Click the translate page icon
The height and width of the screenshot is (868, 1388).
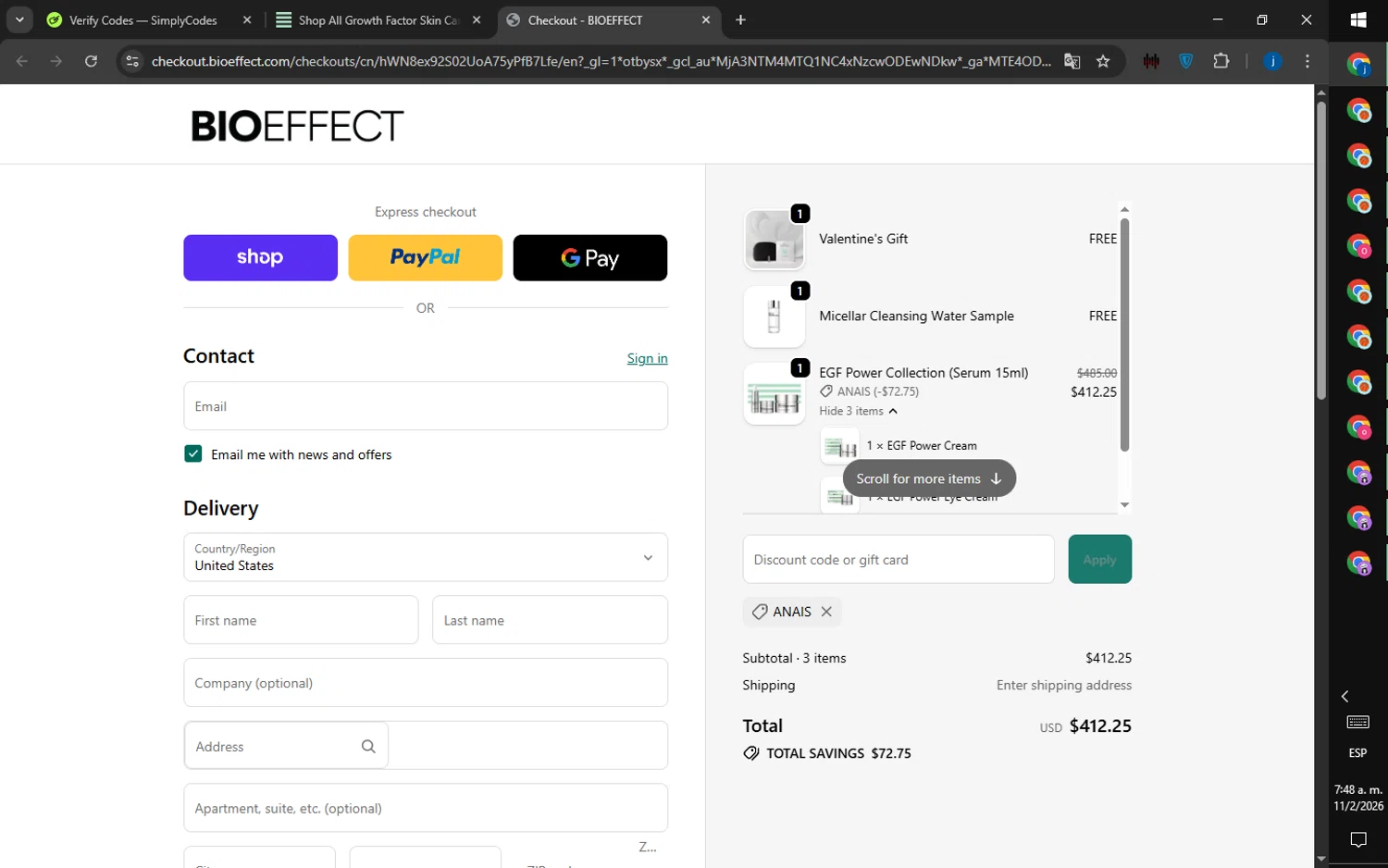[x=1072, y=61]
